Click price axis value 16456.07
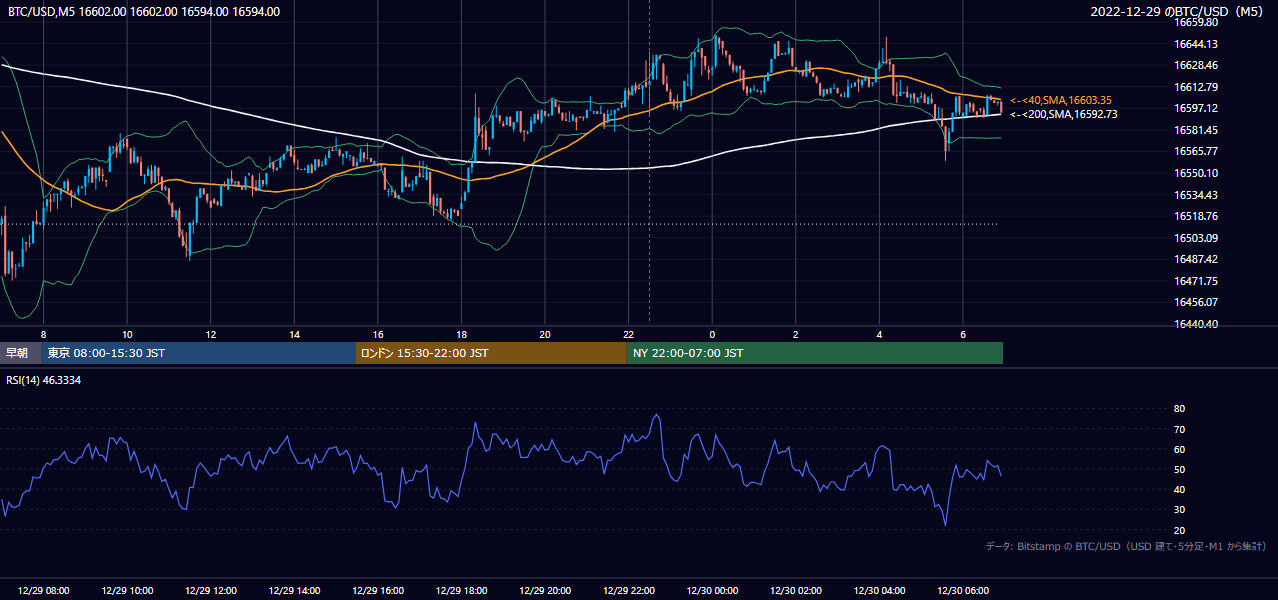This screenshot has height=600, width=1278. pyautogui.click(x=1195, y=302)
